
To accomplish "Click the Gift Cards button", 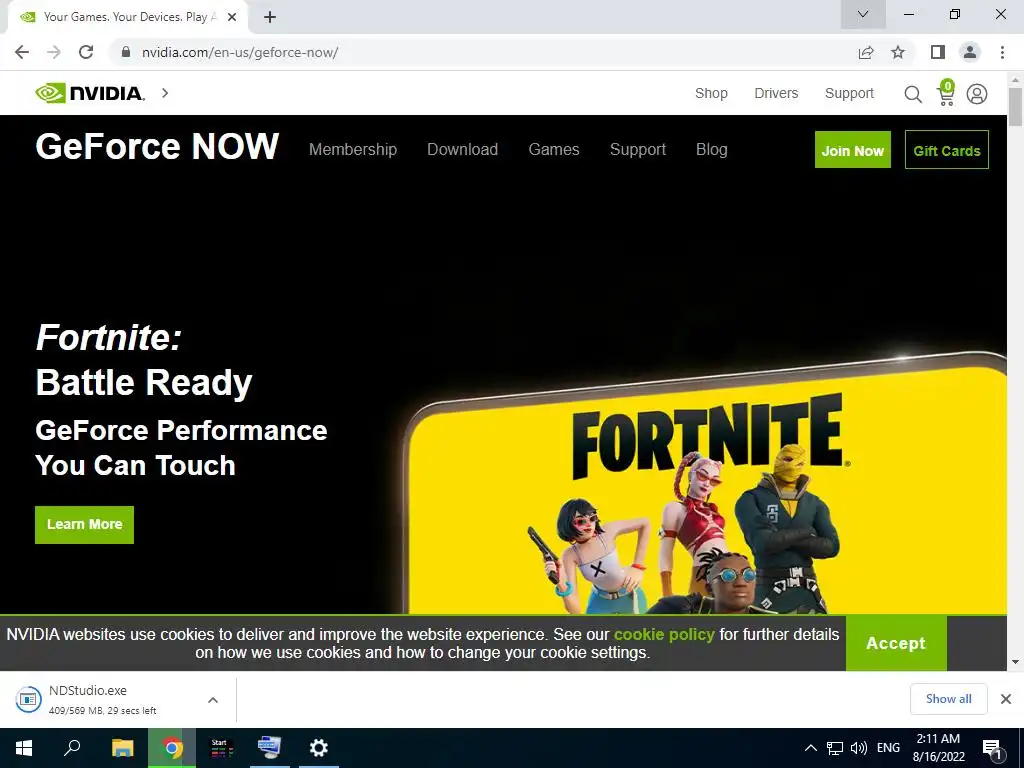I will (x=947, y=150).
